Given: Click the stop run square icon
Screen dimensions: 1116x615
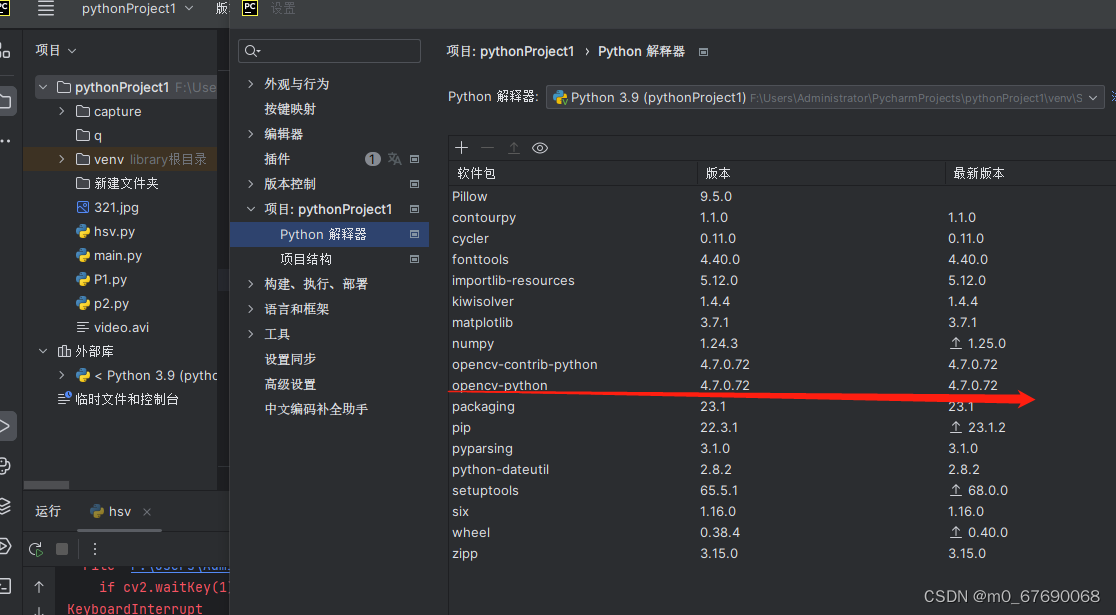Looking at the screenshot, I should [x=62, y=549].
